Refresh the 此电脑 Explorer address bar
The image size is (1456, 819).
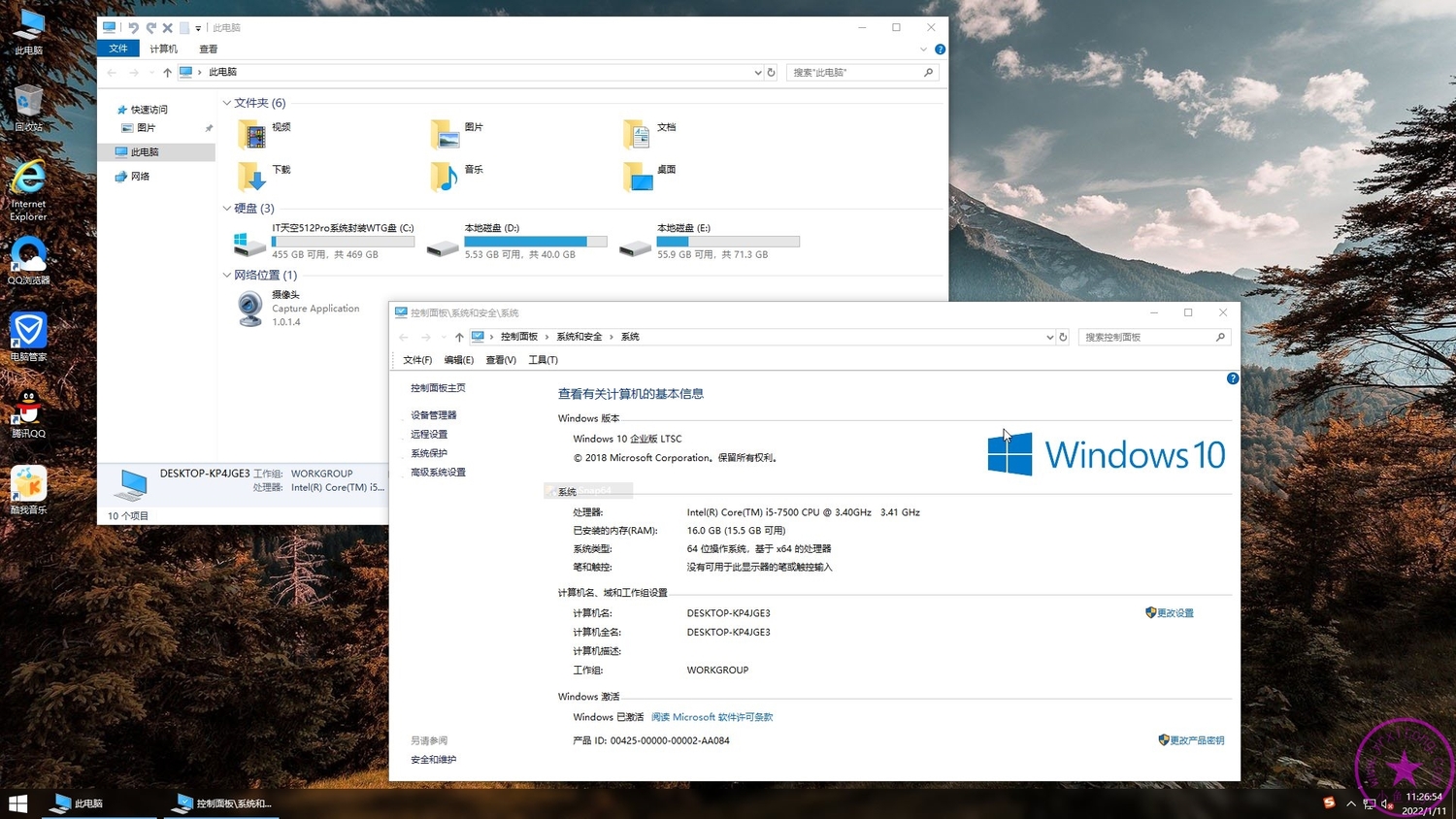point(772,72)
